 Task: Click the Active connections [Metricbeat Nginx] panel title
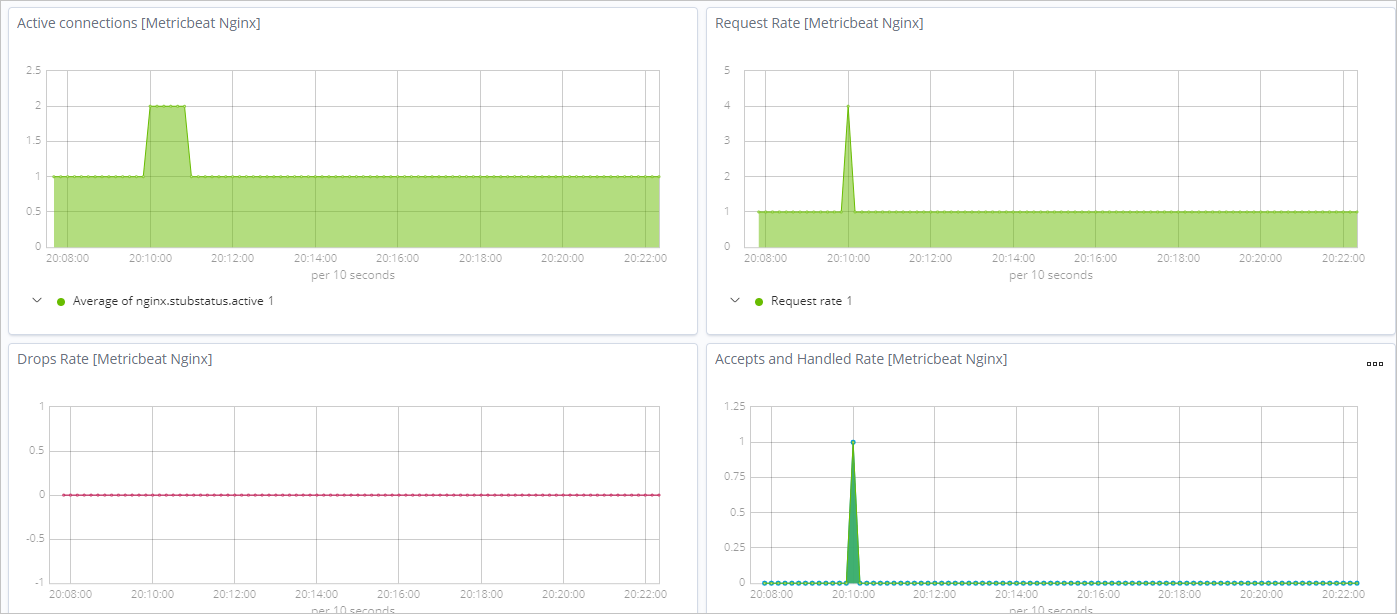pyautogui.click(x=139, y=23)
